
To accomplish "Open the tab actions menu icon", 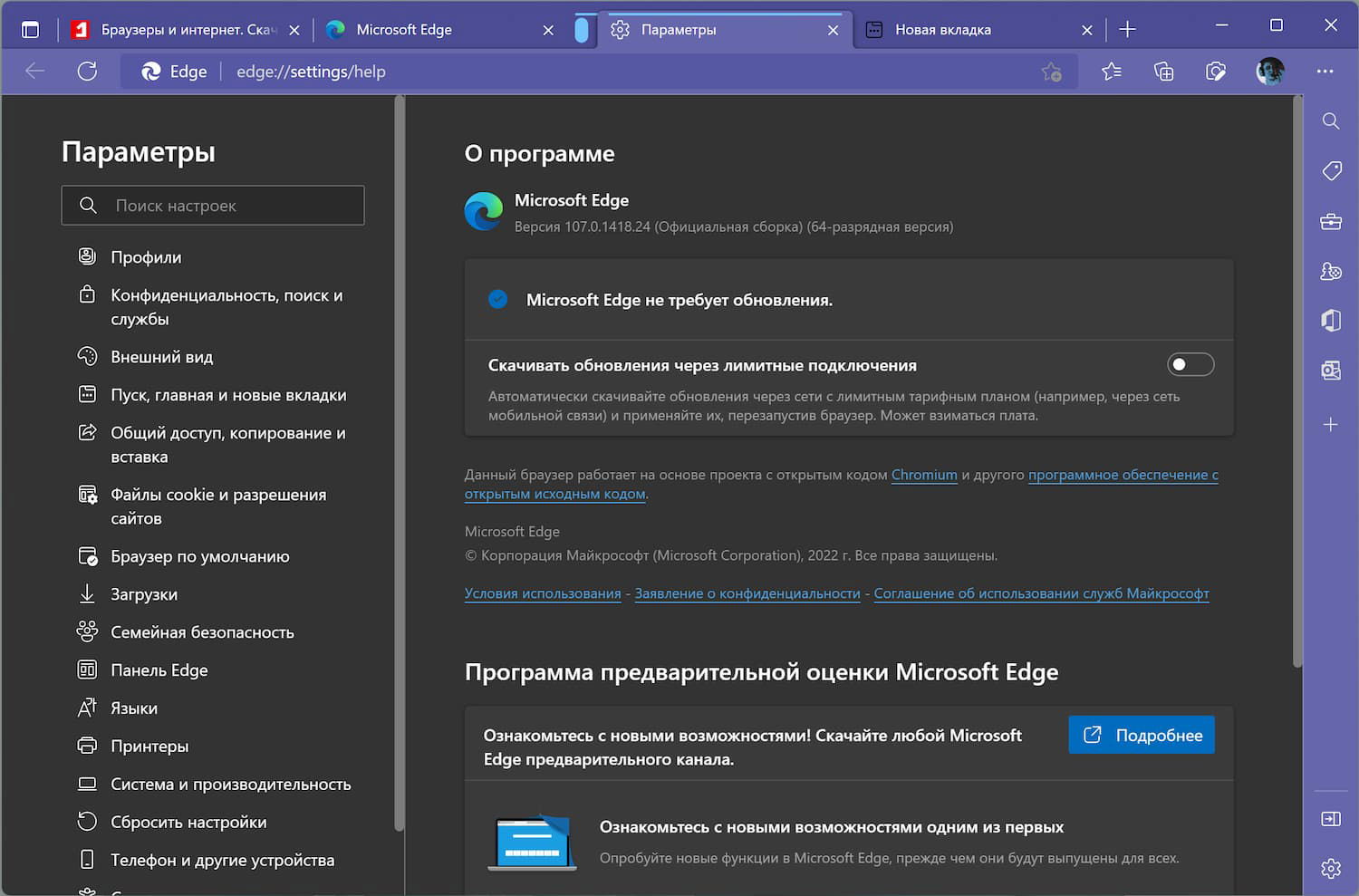I will [x=30, y=29].
